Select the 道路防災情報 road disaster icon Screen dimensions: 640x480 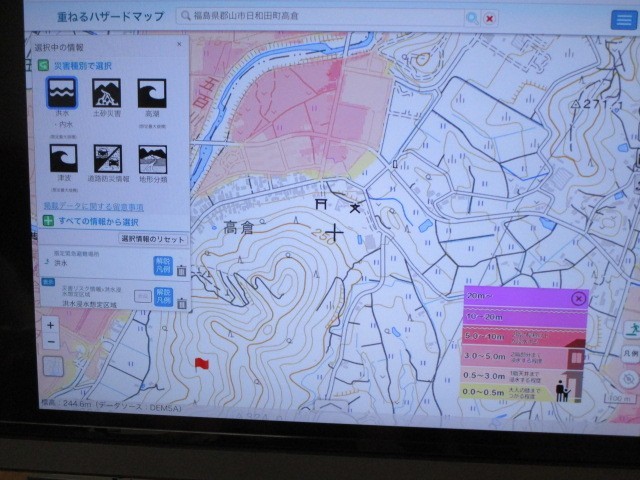click(107, 158)
